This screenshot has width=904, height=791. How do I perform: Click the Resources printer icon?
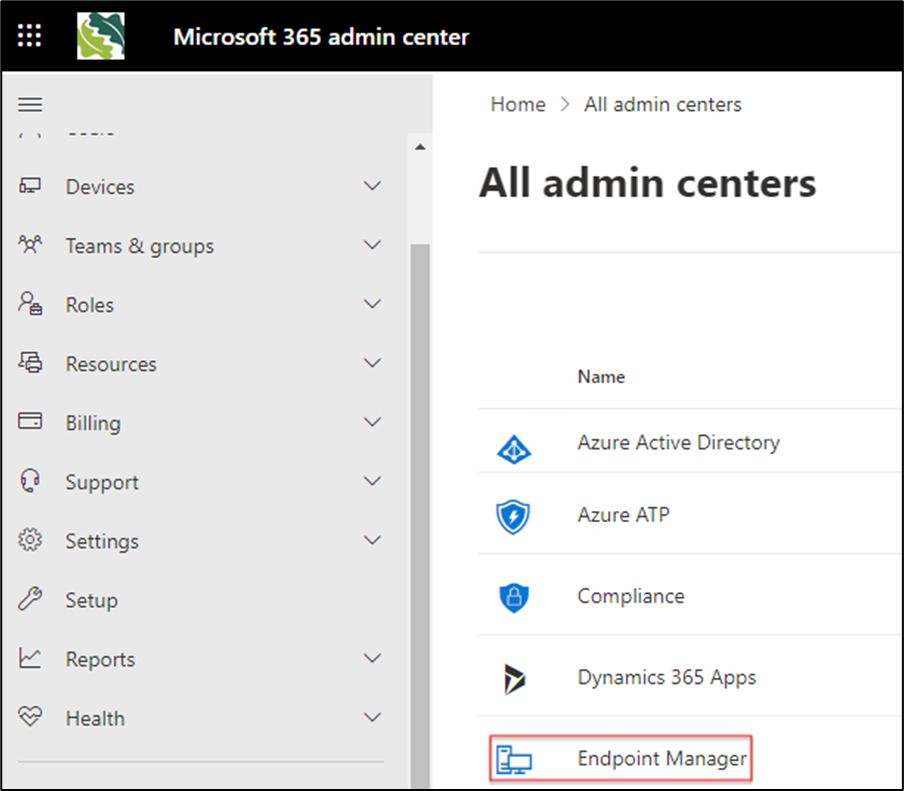(x=30, y=363)
